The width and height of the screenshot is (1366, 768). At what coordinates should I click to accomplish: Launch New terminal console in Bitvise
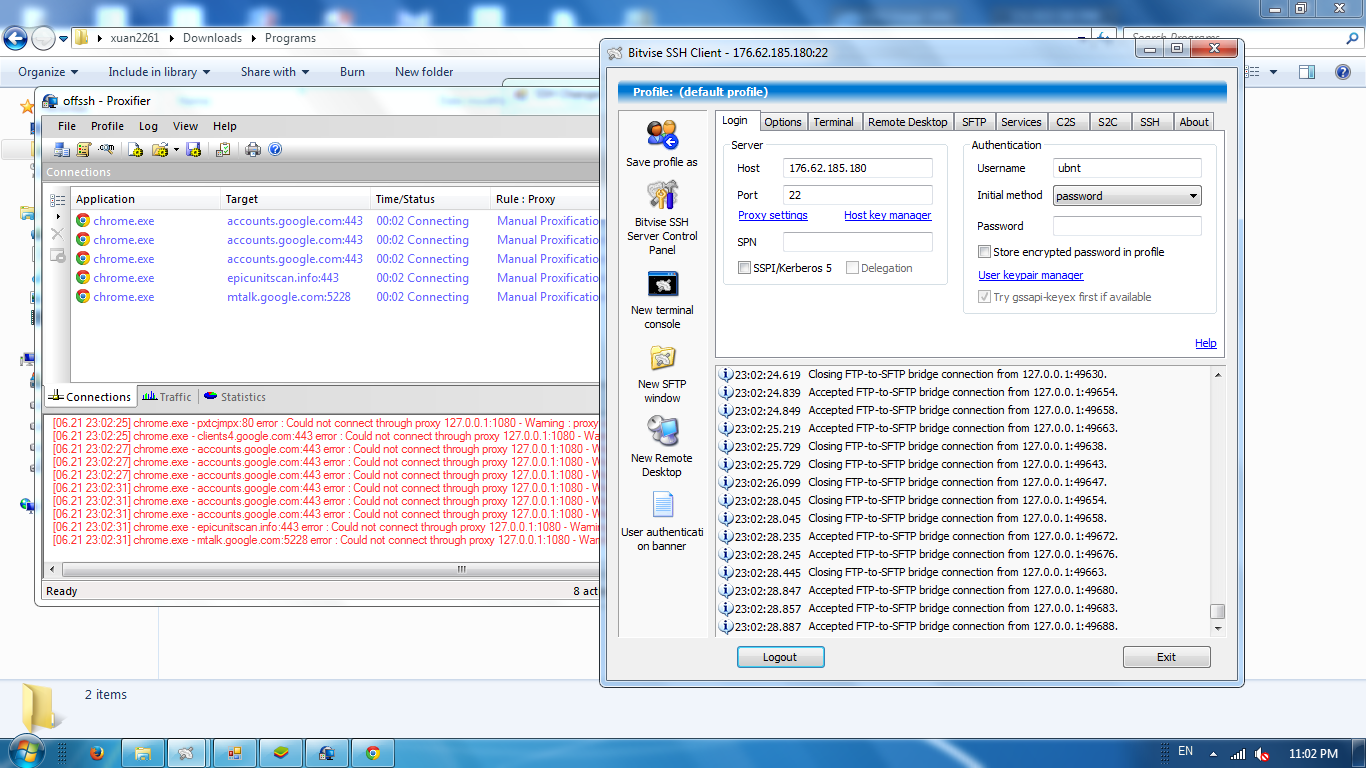point(662,299)
